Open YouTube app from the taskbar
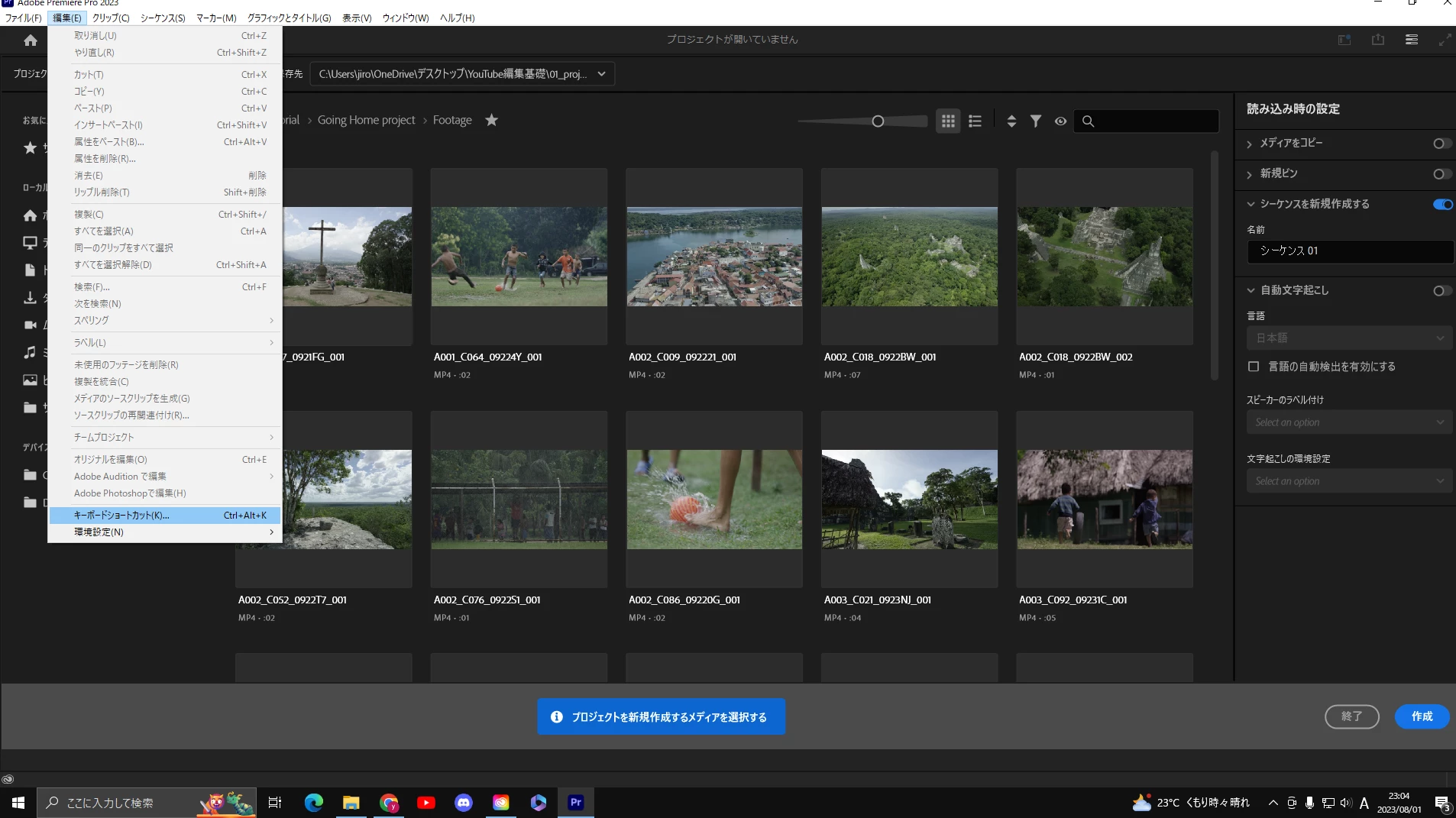This screenshot has height=818, width=1456. point(426,803)
